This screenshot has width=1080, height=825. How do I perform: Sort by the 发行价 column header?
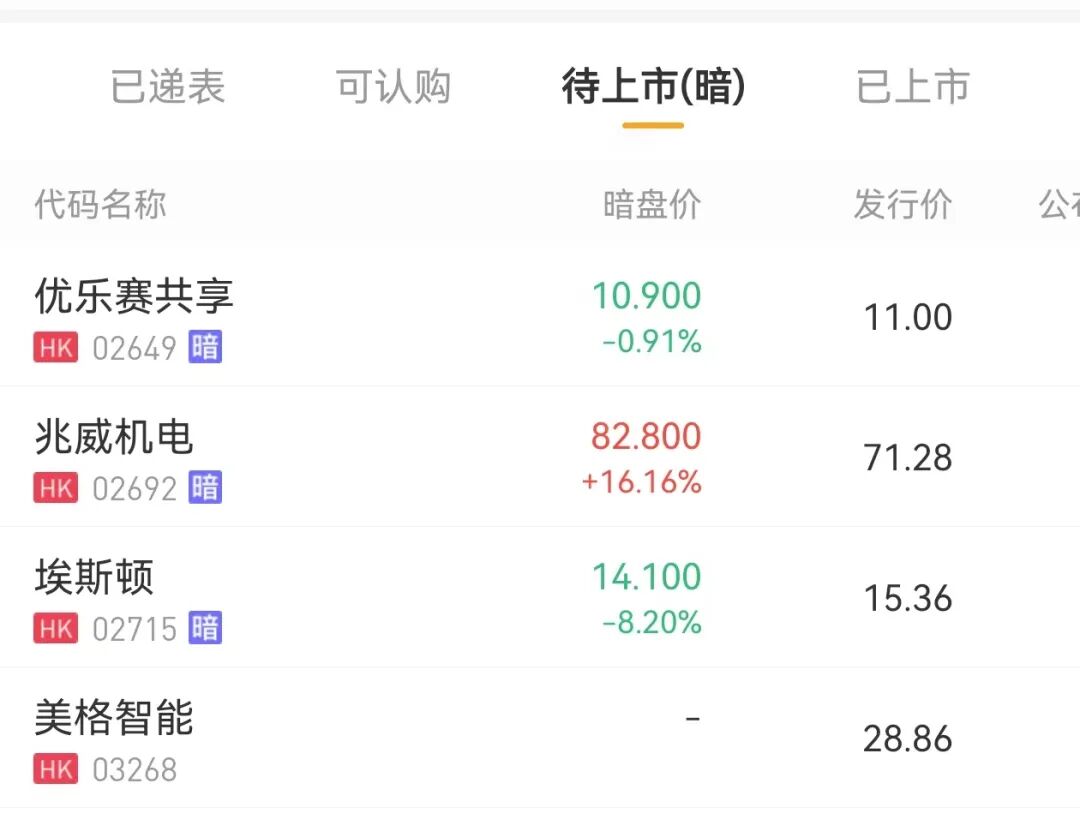pos(903,205)
